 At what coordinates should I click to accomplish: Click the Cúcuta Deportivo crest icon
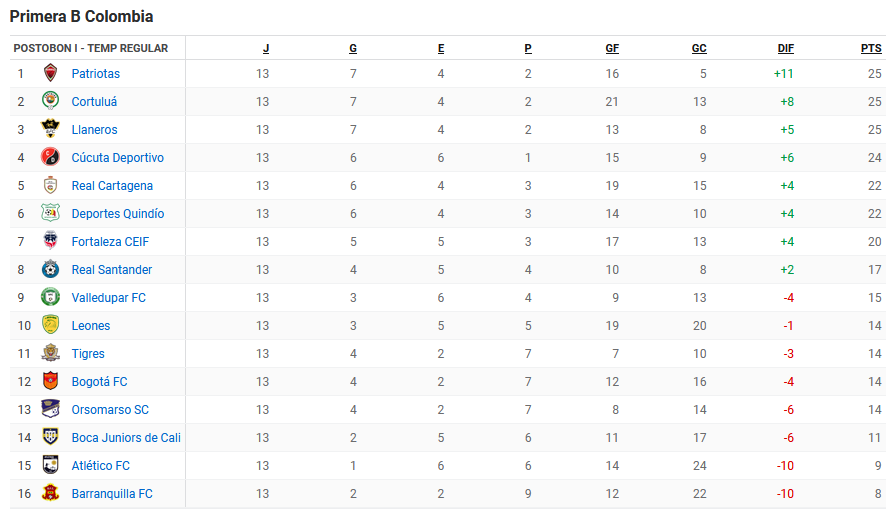click(x=50, y=157)
